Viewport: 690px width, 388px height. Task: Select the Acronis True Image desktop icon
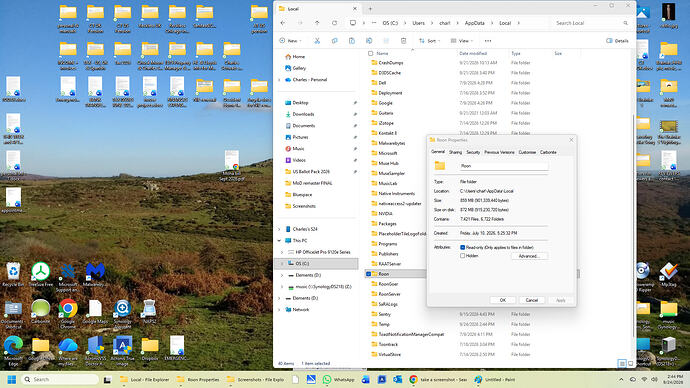click(x=122, y=350)
